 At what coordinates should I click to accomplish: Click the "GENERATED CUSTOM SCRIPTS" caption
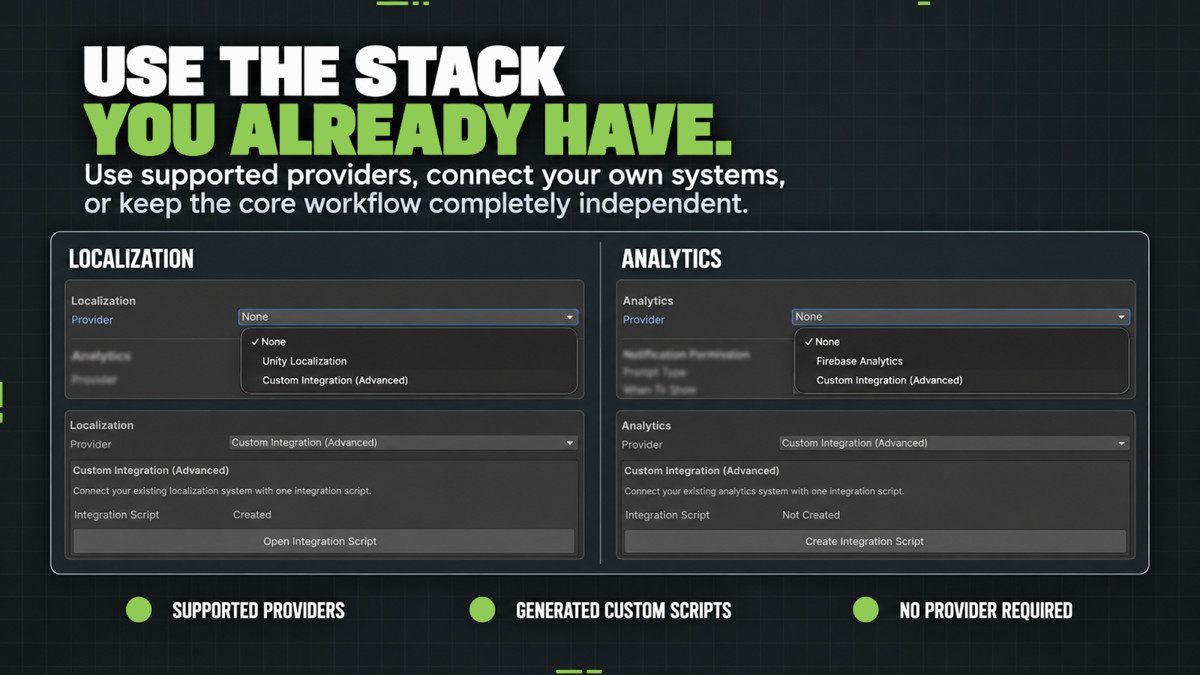[x=623, y=610]
